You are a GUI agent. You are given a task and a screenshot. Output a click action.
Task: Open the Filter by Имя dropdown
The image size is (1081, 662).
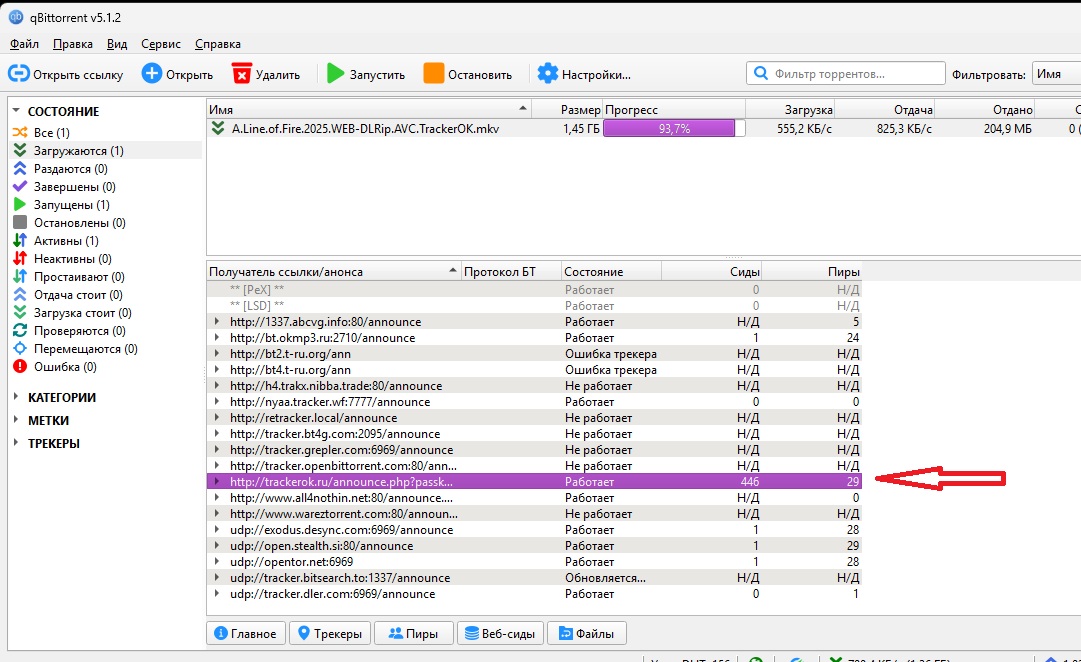(x=1055, y=74)
